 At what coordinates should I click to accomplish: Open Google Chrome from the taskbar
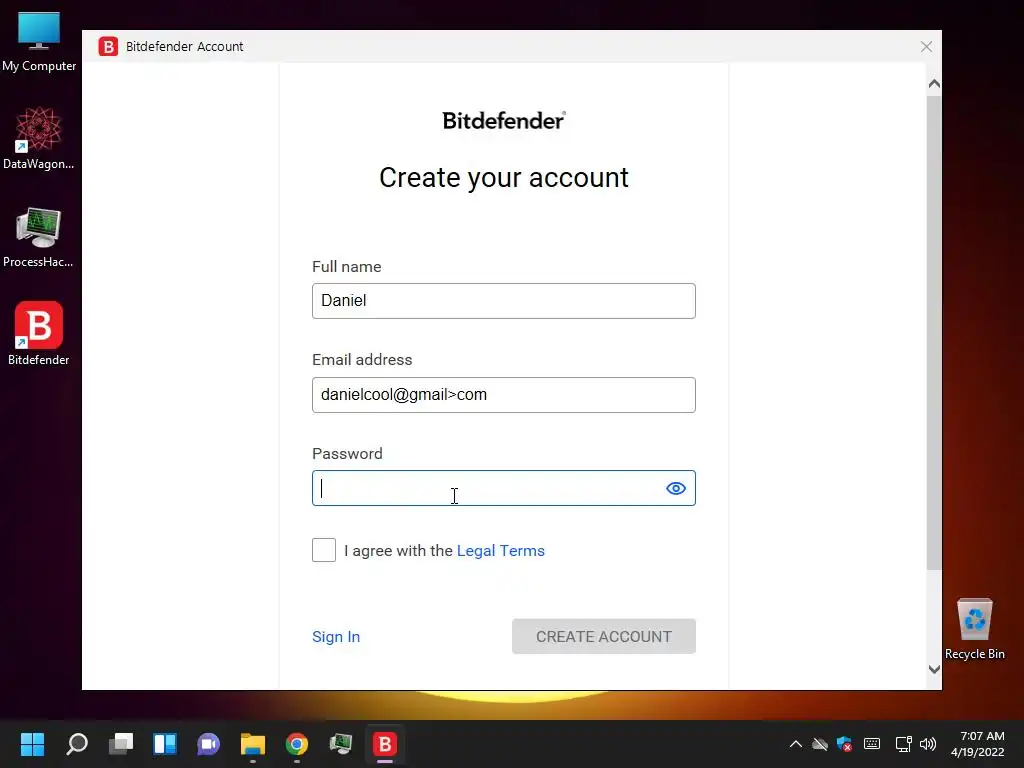296,744
